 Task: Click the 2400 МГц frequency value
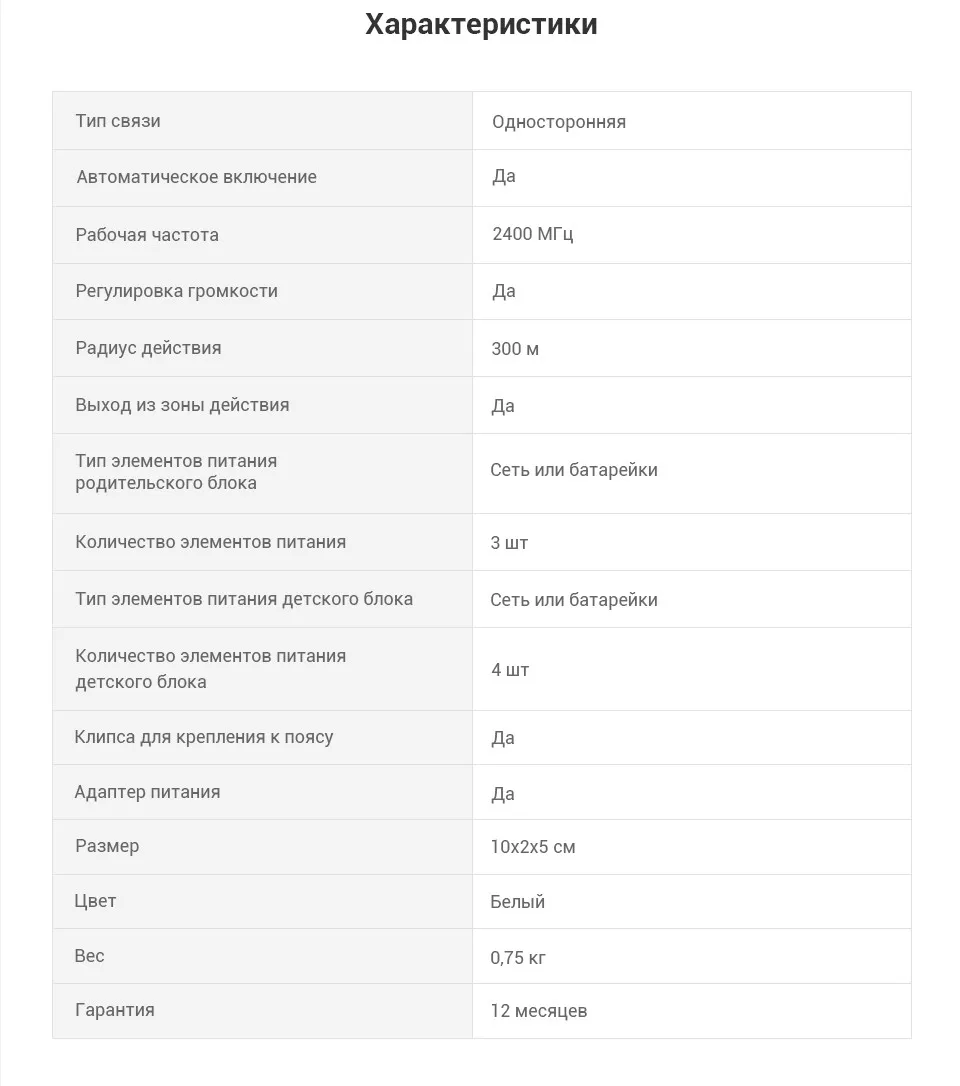pyautogui.click(x=533, y=234)
